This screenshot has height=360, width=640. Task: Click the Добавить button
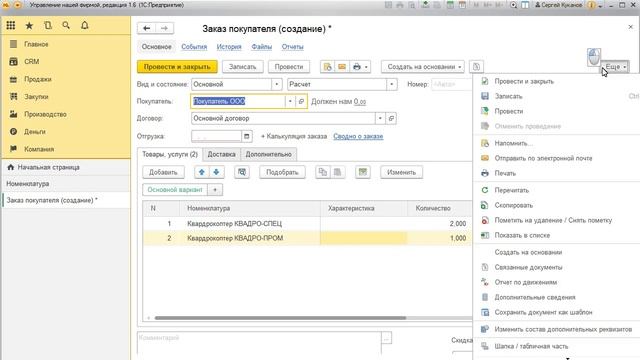coord(163,172)
